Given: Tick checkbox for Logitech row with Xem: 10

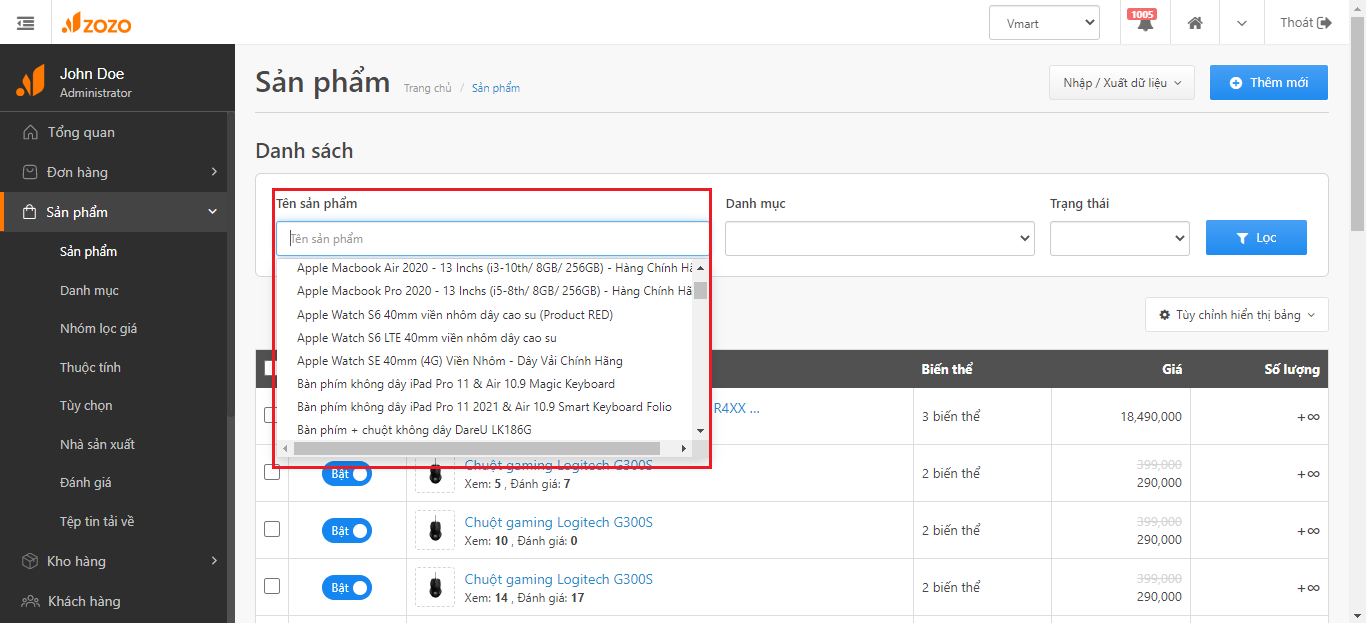Looking at the screenshot, I should (x=272, y=529).
